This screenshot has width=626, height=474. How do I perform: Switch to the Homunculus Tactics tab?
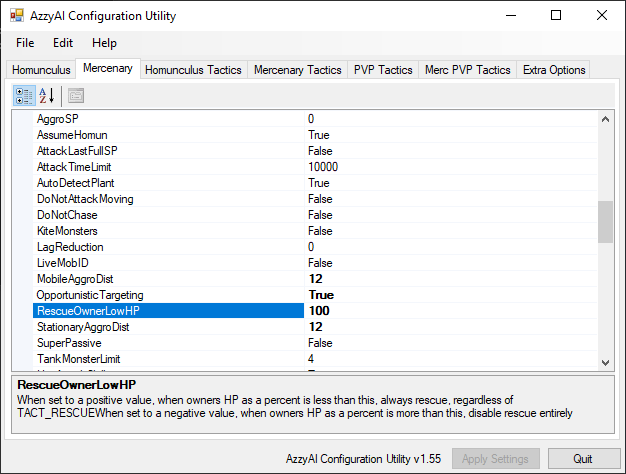click(x=193, y=70)
